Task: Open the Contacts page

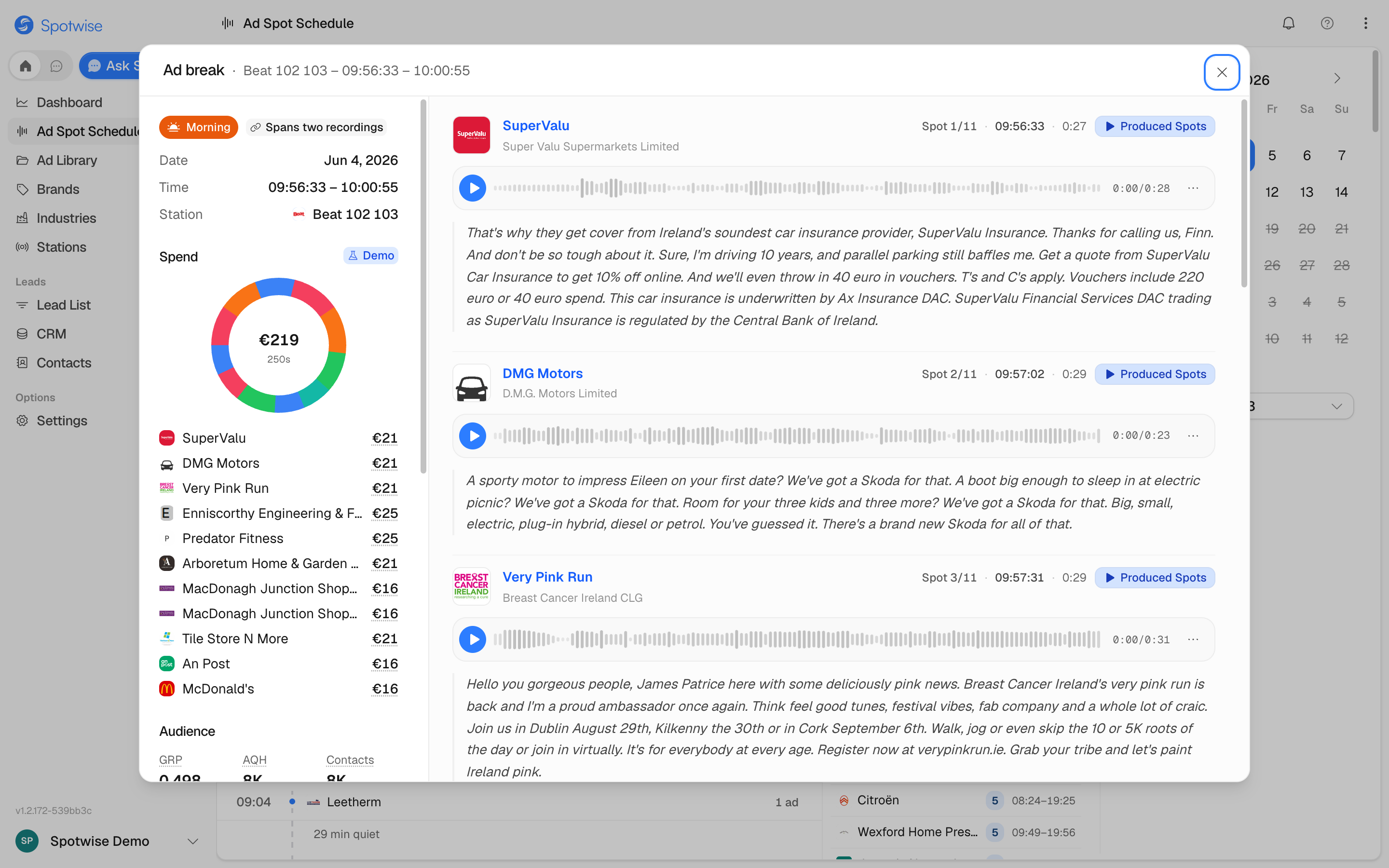Action: (x=64, y=364)
